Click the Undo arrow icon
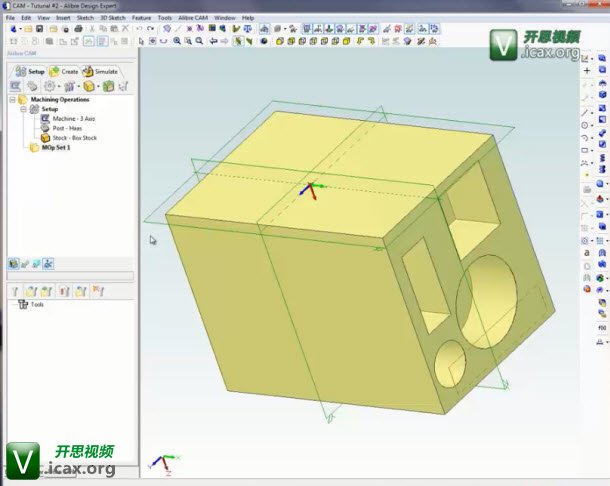This screenshot has width=610, height=486. (139, 29)
